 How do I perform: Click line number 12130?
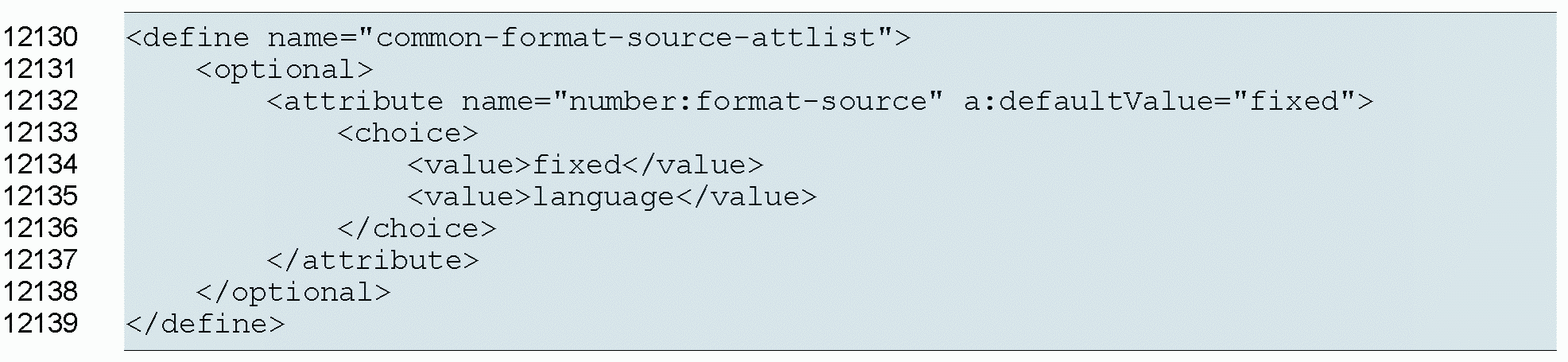click(40, 37)
